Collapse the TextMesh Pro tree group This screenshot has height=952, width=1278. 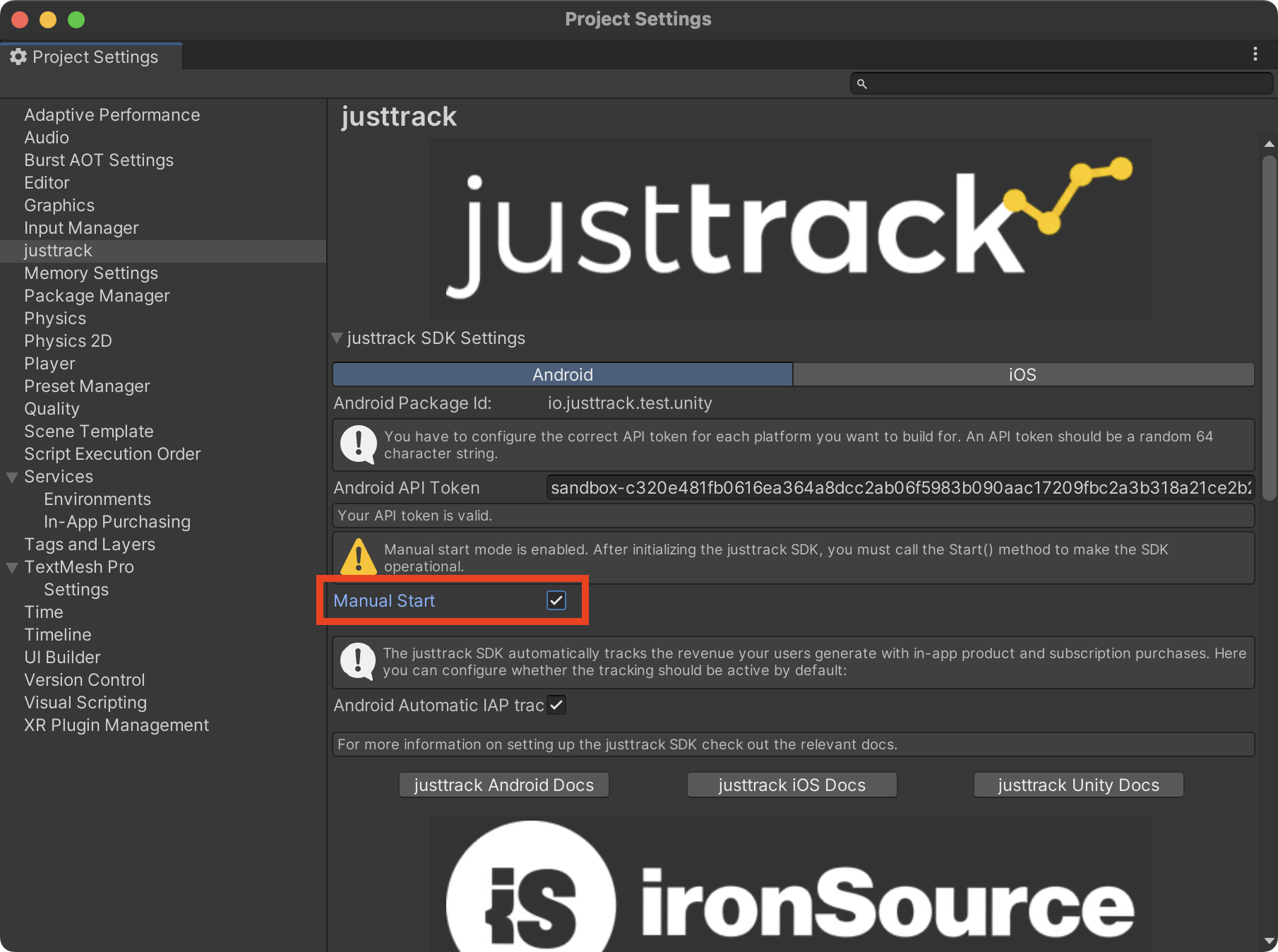12,568
